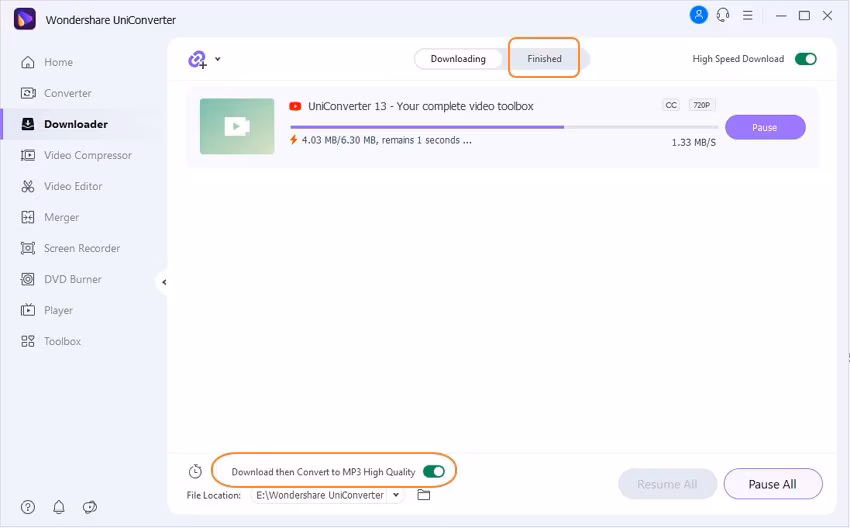
Task: Switch to the Finished tab
Action: [x=544, y=59]
